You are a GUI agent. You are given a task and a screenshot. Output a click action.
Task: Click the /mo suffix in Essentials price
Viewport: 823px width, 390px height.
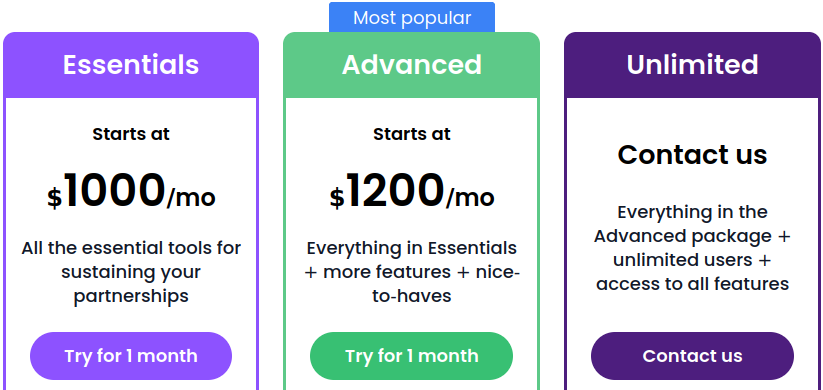(191, 198)
